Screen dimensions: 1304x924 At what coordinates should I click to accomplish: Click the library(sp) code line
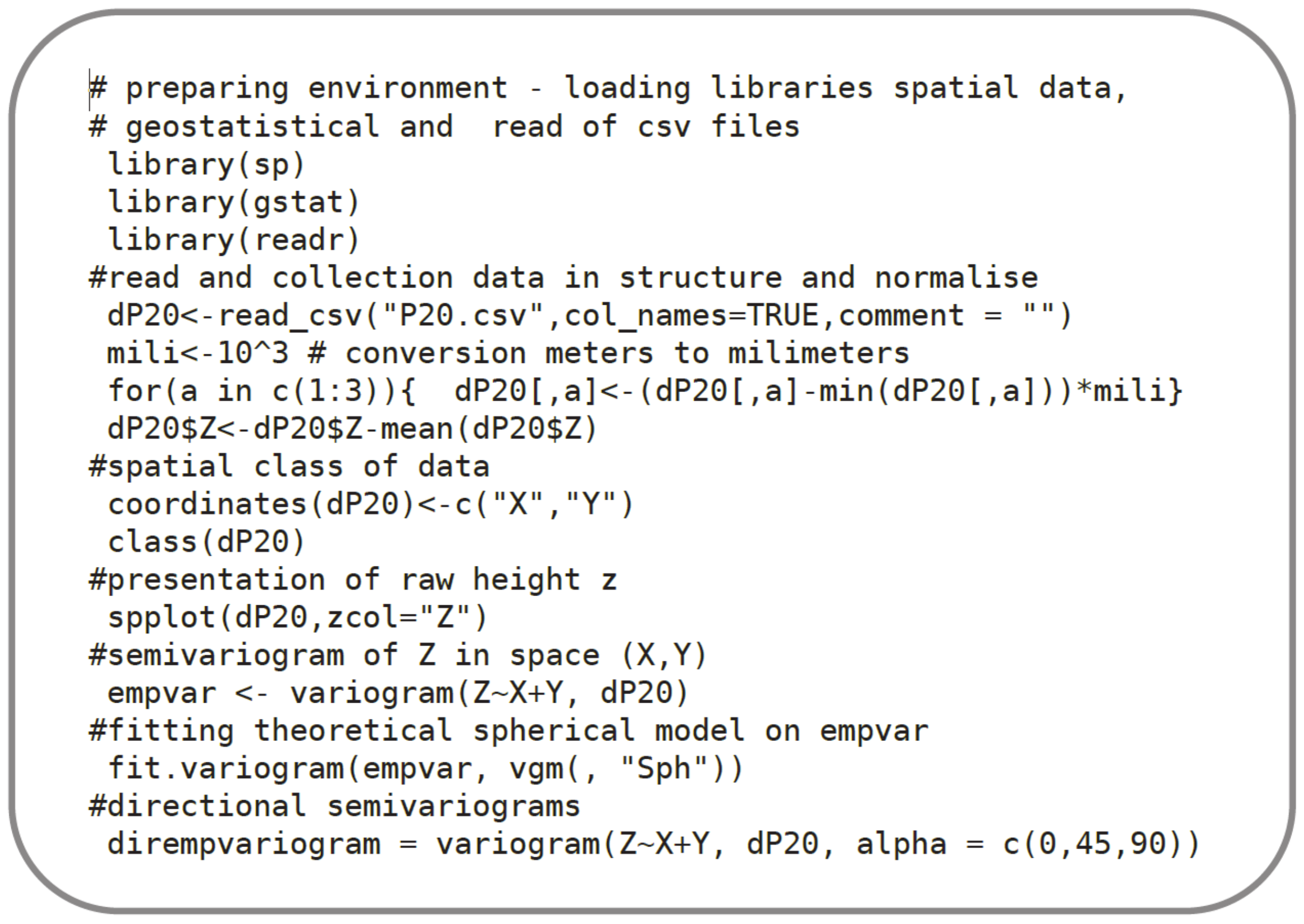point(207,164)
